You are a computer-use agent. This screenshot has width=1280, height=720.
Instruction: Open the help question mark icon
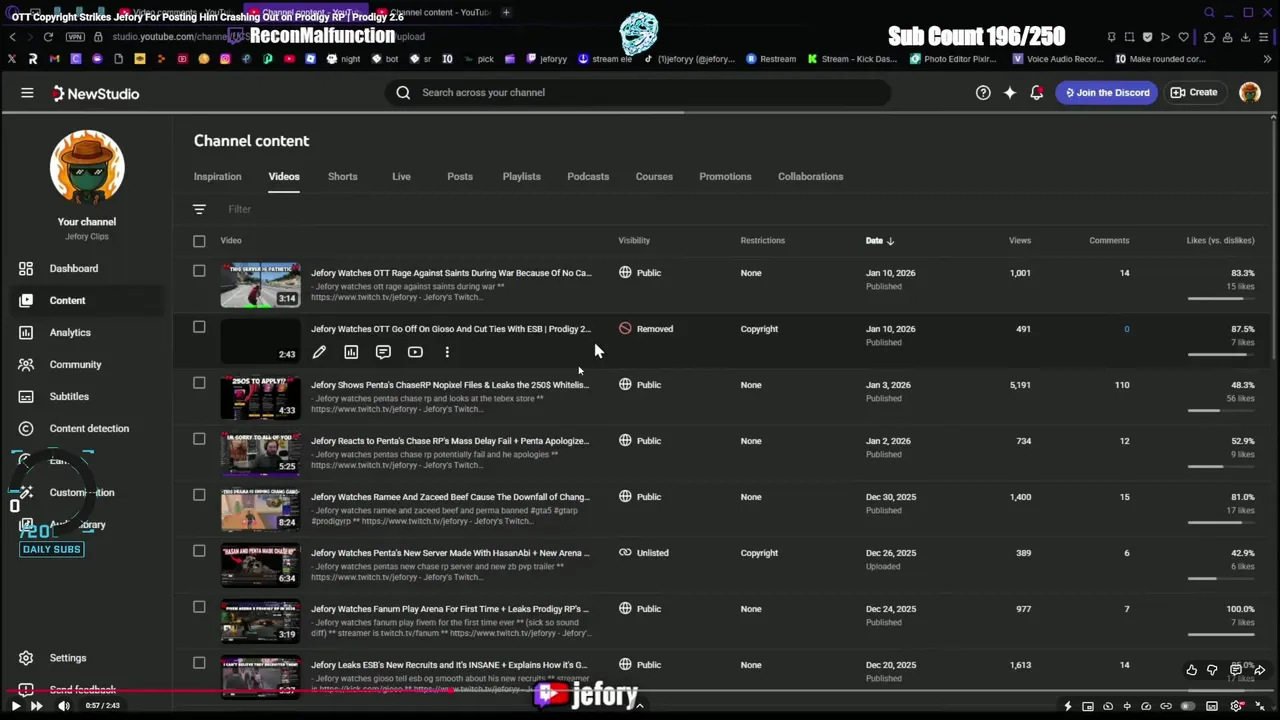pyautogui.click(x=983, y=92)
